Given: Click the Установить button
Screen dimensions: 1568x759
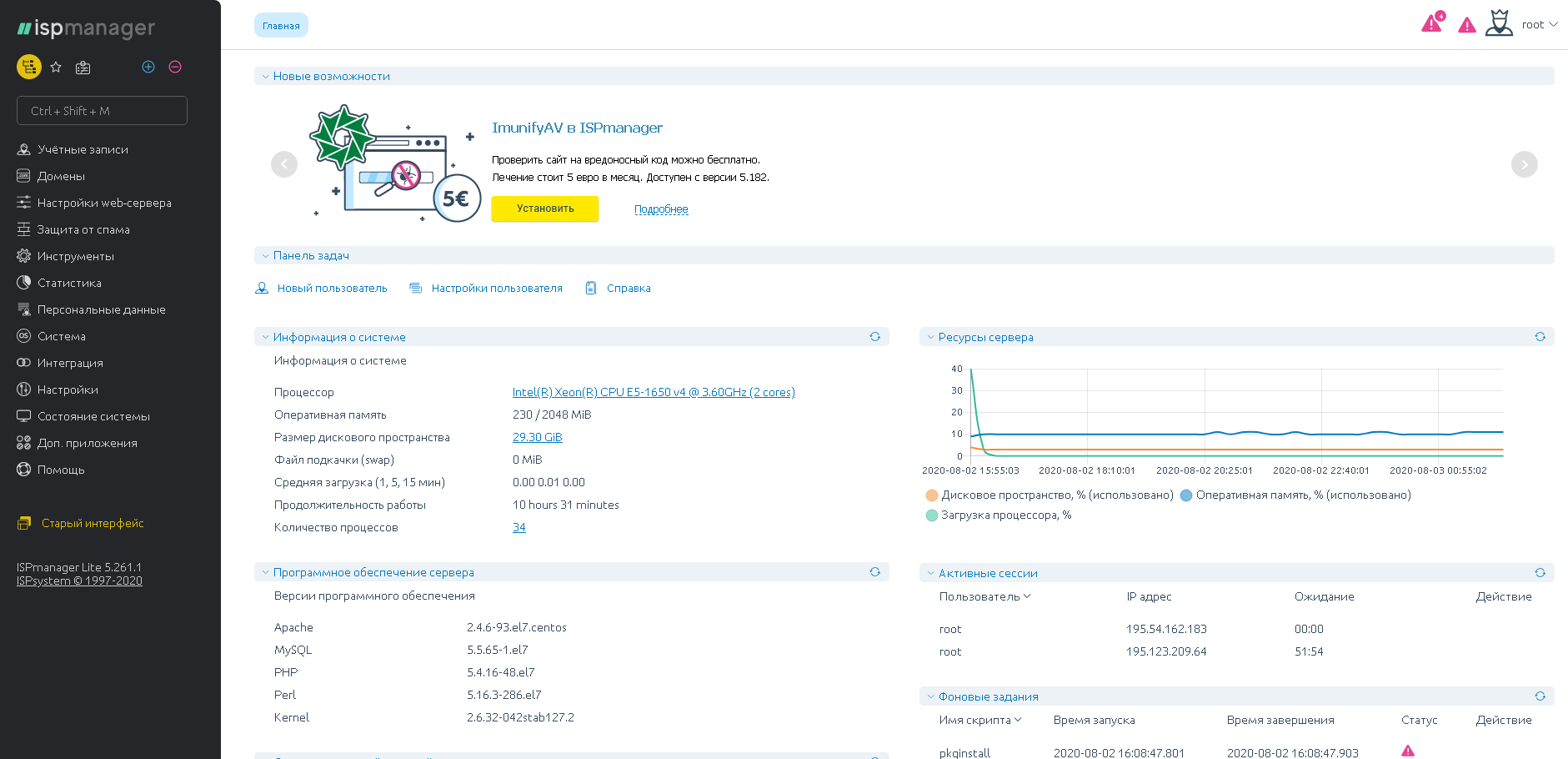Looking at the screenshot, I should click(x=545, y=209).
